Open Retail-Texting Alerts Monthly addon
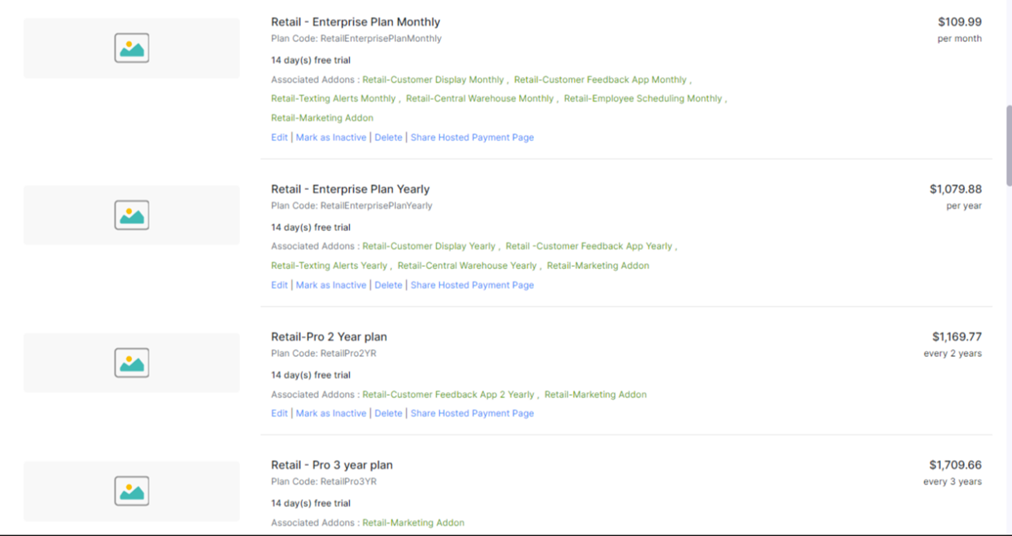The height and width of the screenshot is (536, 1012). tap(333, 99)
